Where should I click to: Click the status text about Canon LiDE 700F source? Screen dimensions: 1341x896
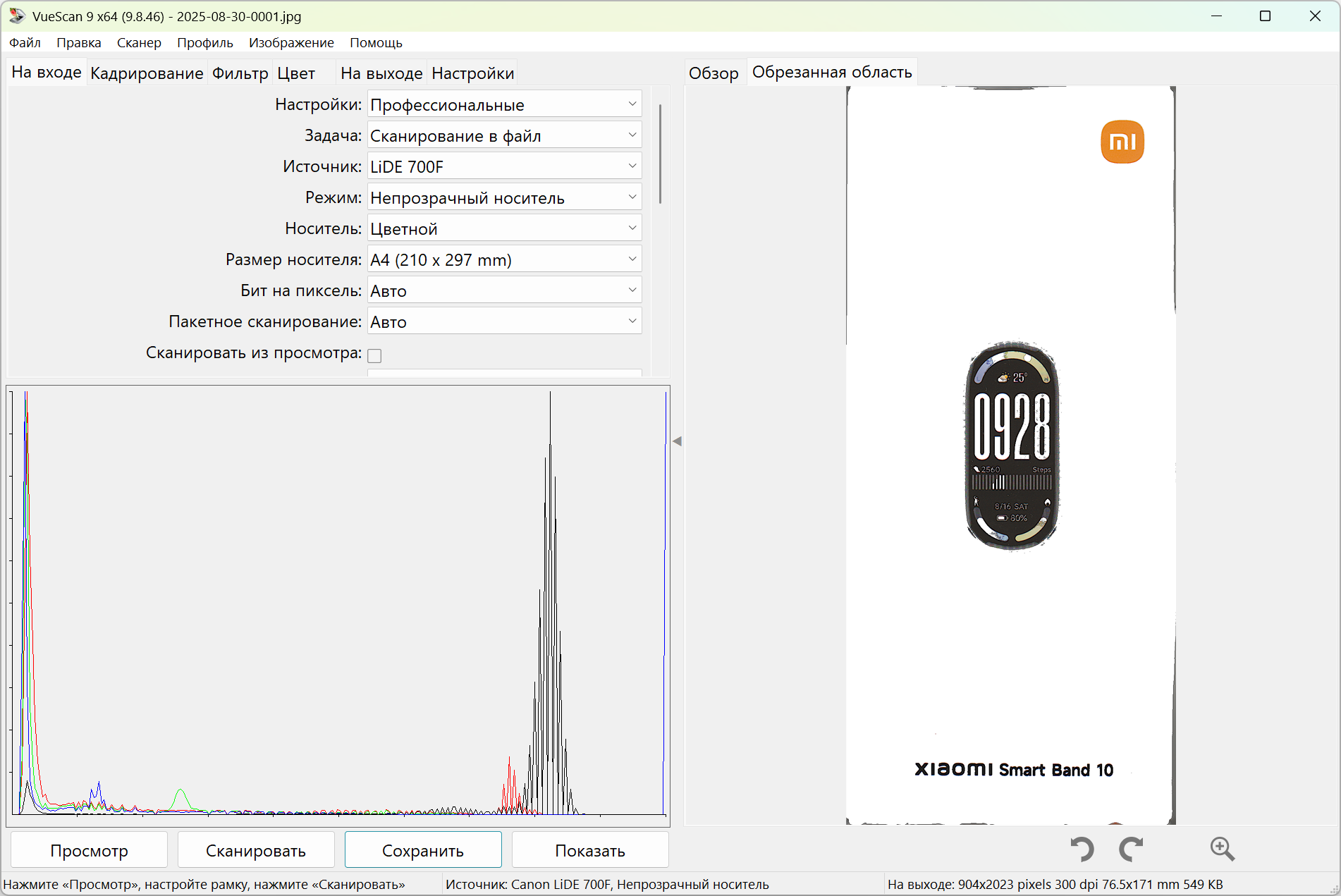607,884
